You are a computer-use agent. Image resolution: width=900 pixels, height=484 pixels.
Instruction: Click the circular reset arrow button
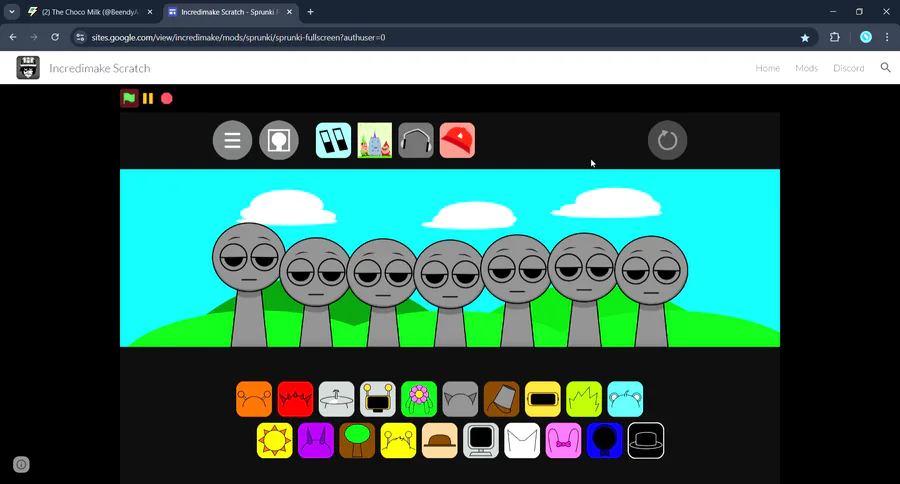pos(668,140)
